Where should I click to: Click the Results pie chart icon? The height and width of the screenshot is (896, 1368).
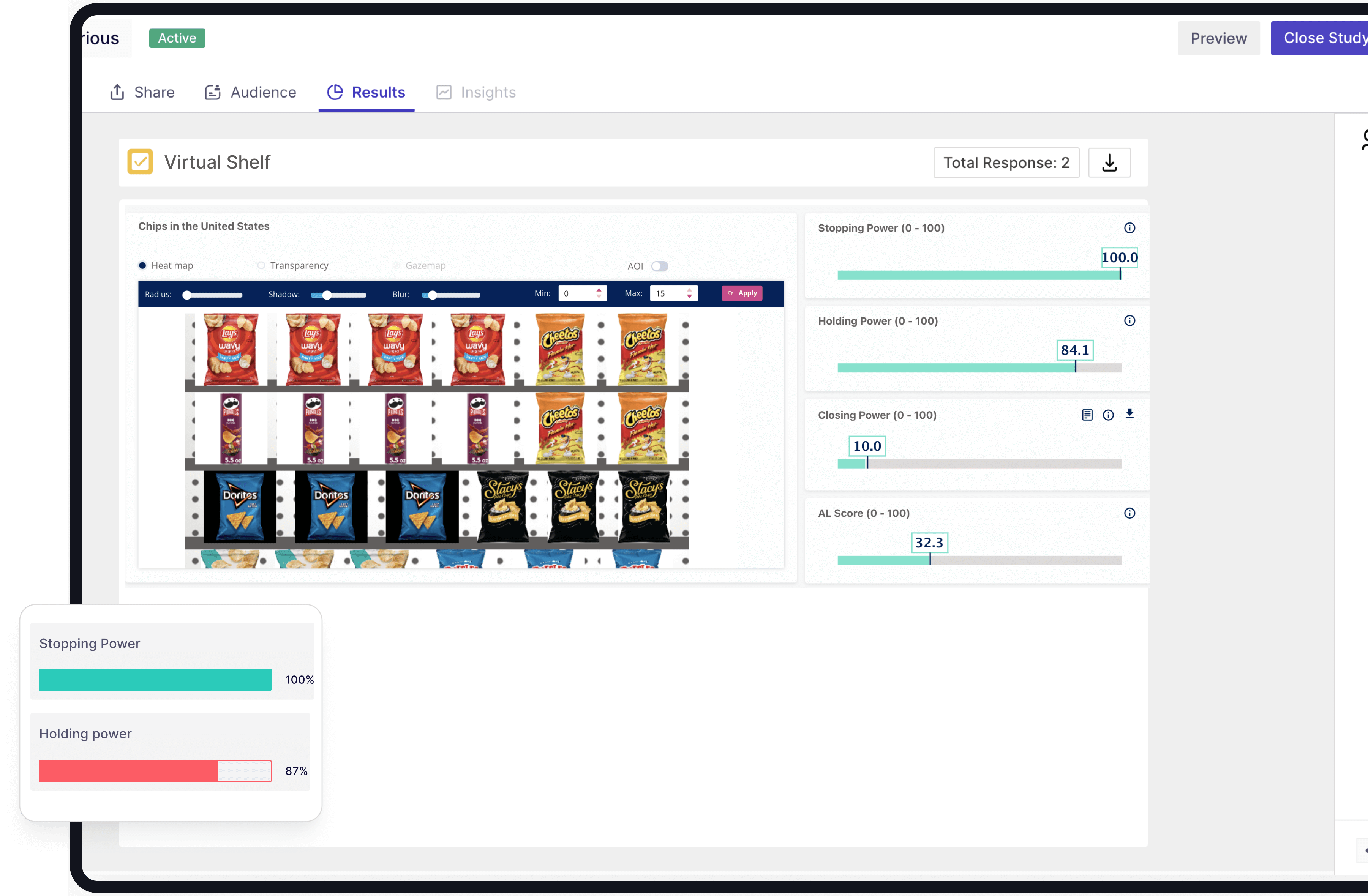(x=335, y=92)
